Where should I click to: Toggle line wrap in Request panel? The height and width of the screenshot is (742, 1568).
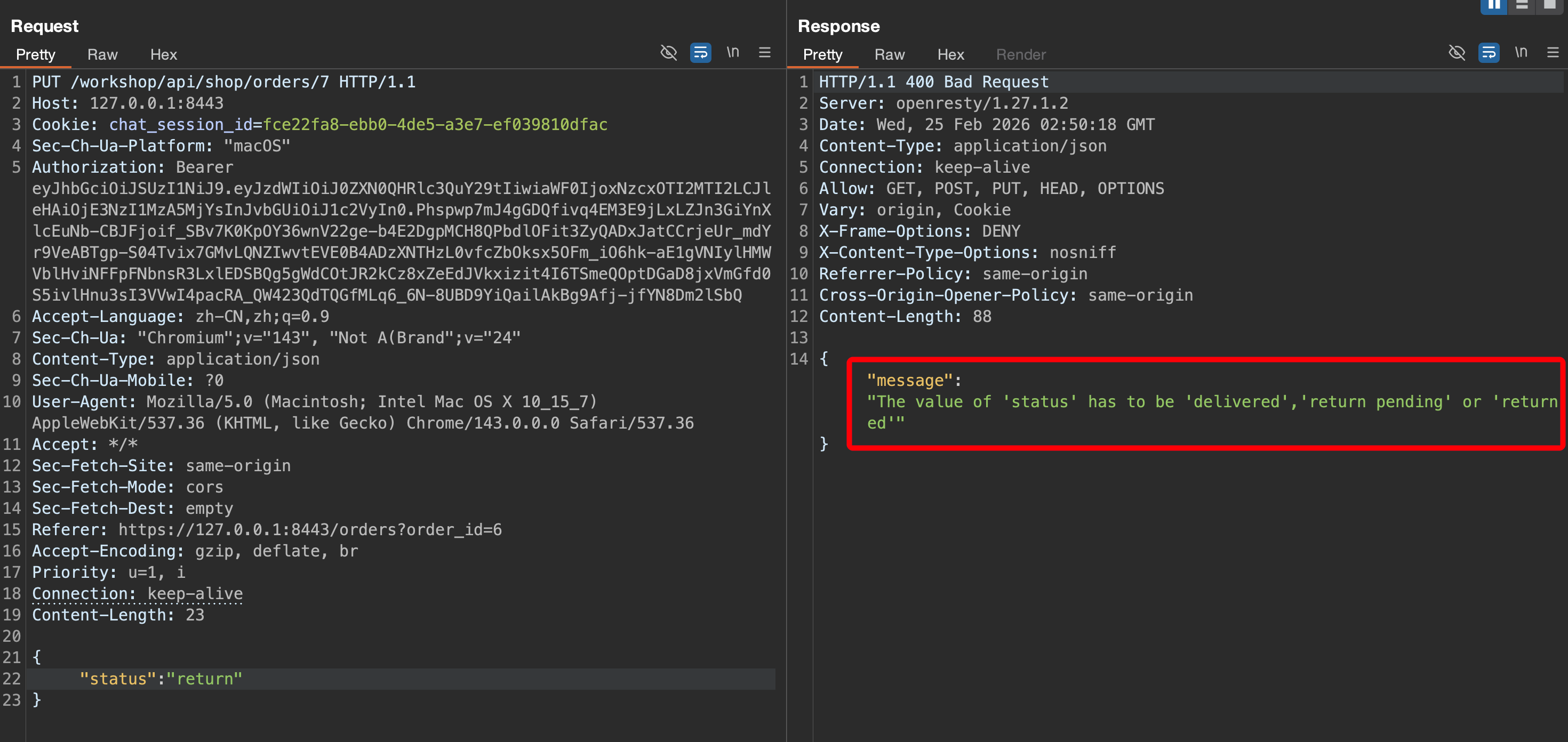click(x=701, y=53)
